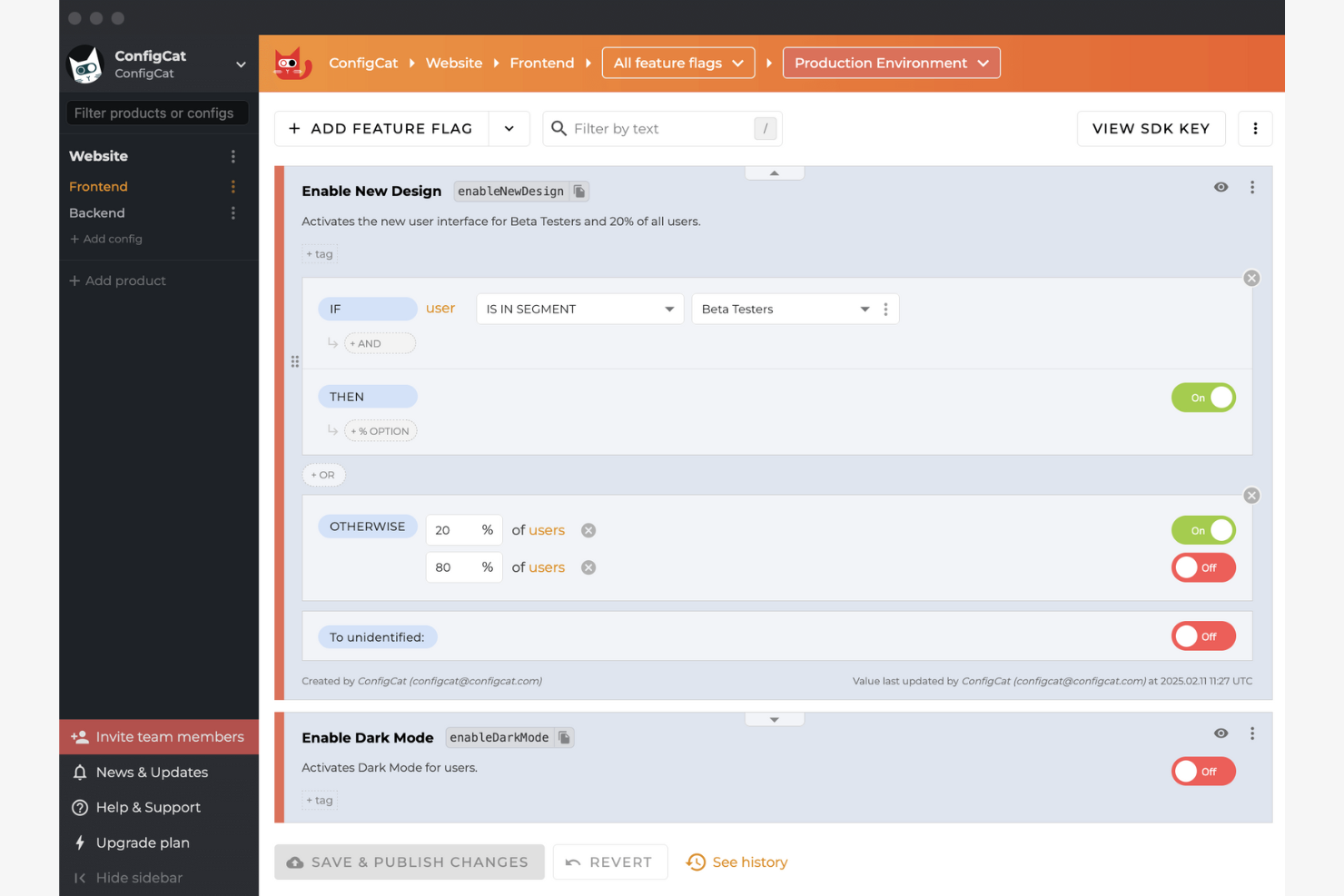Switch the THEN value toggle off

tap(1203, 398)
